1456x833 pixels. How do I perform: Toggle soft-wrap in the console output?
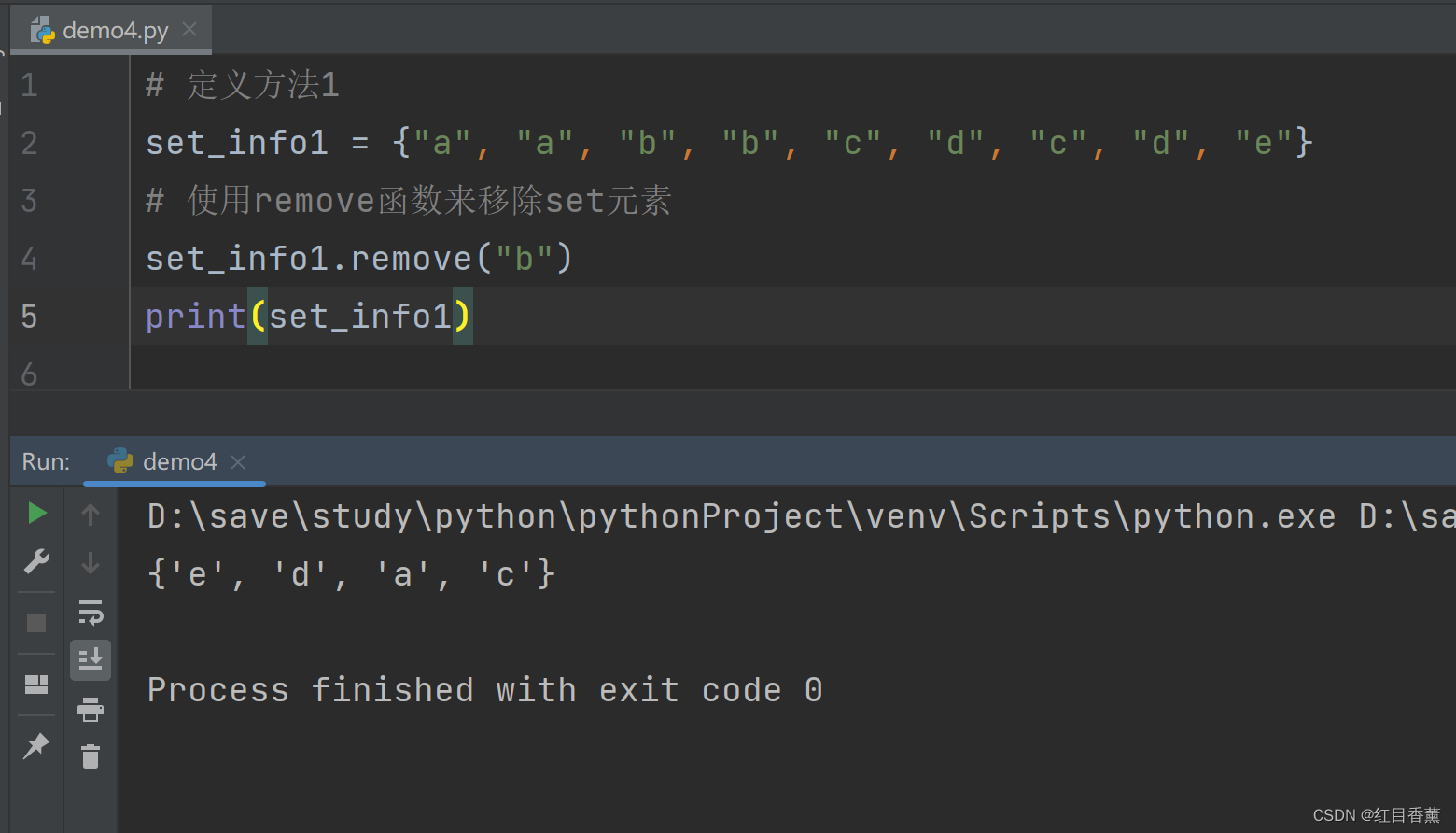coord(91,613)
